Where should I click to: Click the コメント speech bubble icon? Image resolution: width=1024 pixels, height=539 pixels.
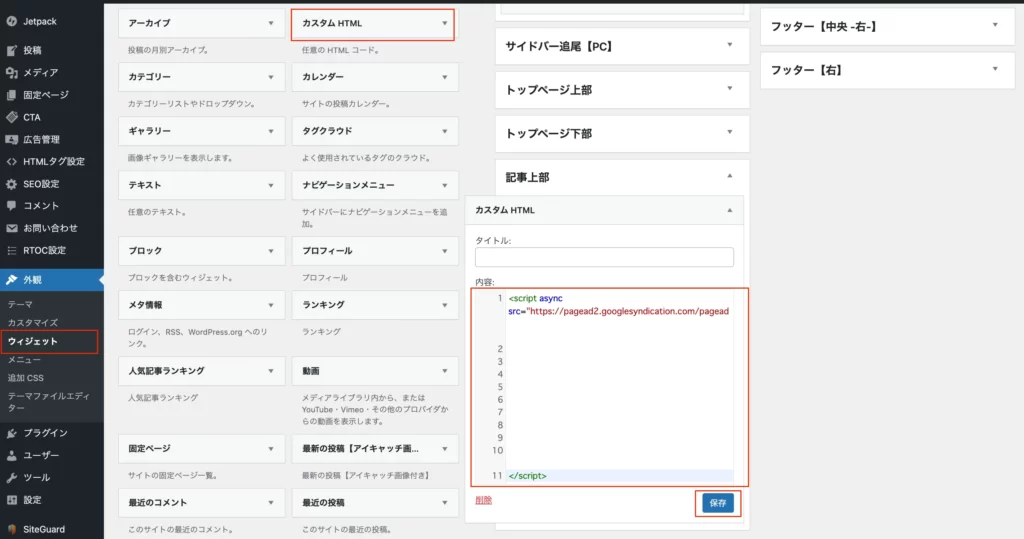[x=12, y=206]
